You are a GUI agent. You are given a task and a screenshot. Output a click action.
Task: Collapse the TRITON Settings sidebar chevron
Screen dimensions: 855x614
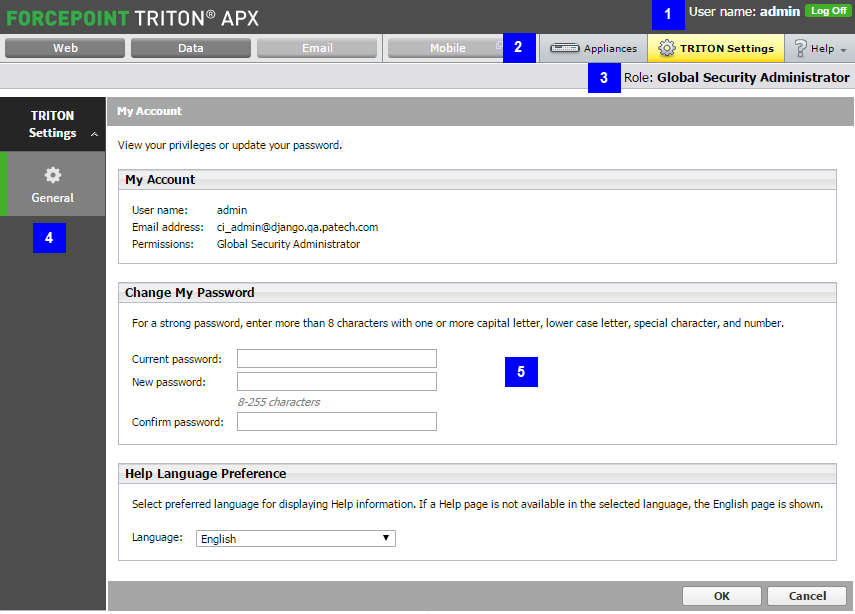coord(94,134)
